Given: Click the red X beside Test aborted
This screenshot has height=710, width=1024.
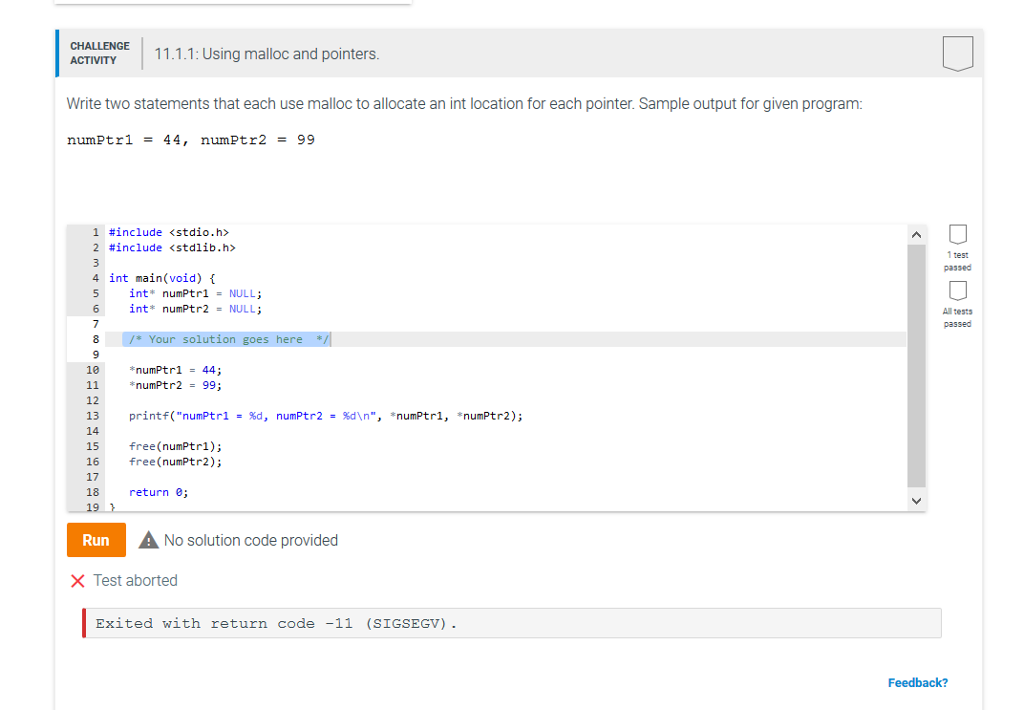Looking at the screenshot, I should [77, 581].
